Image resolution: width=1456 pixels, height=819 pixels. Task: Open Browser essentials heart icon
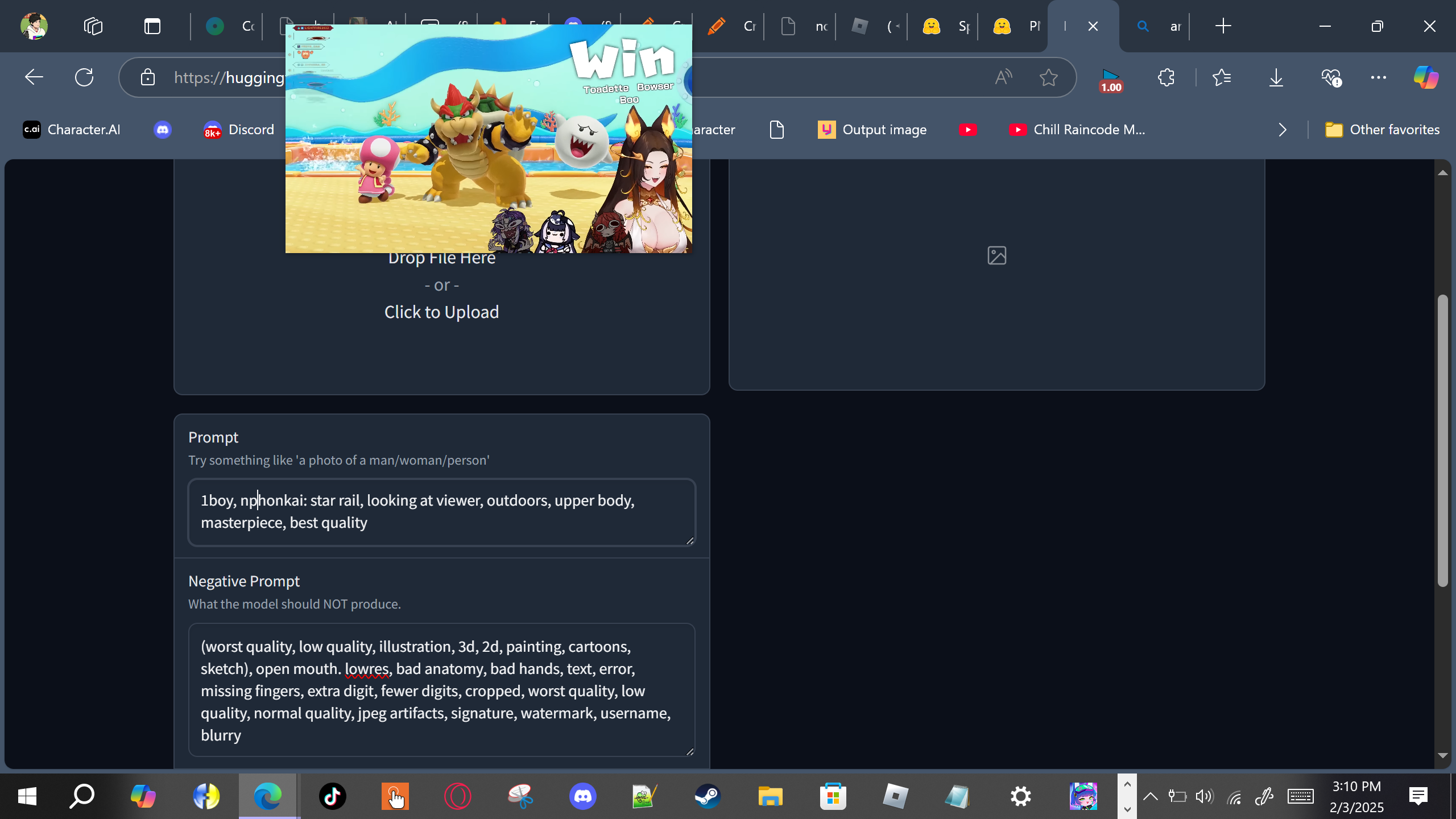tap(1331, 77)
